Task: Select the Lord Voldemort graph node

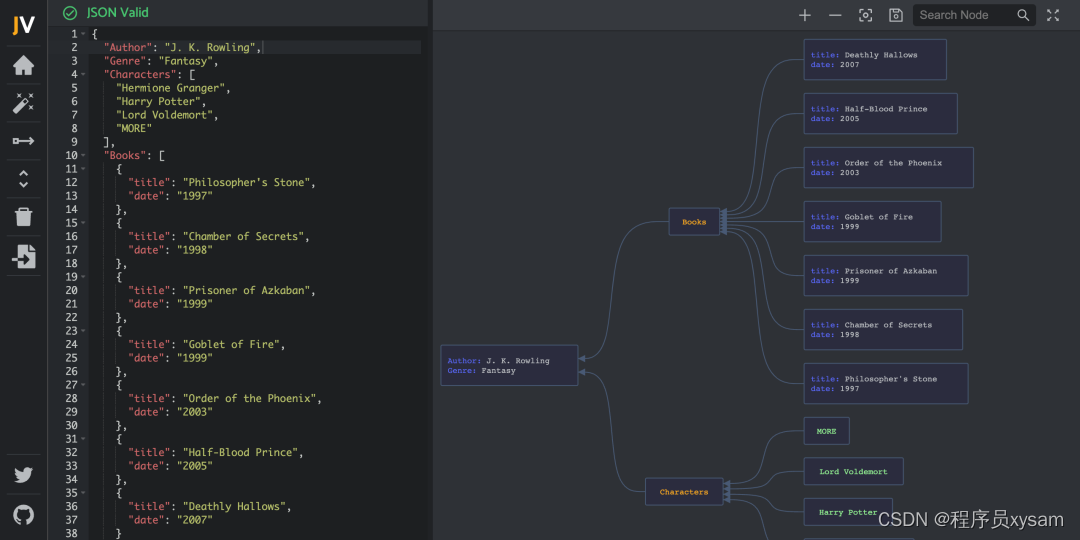Action: [x=853, y=472]
